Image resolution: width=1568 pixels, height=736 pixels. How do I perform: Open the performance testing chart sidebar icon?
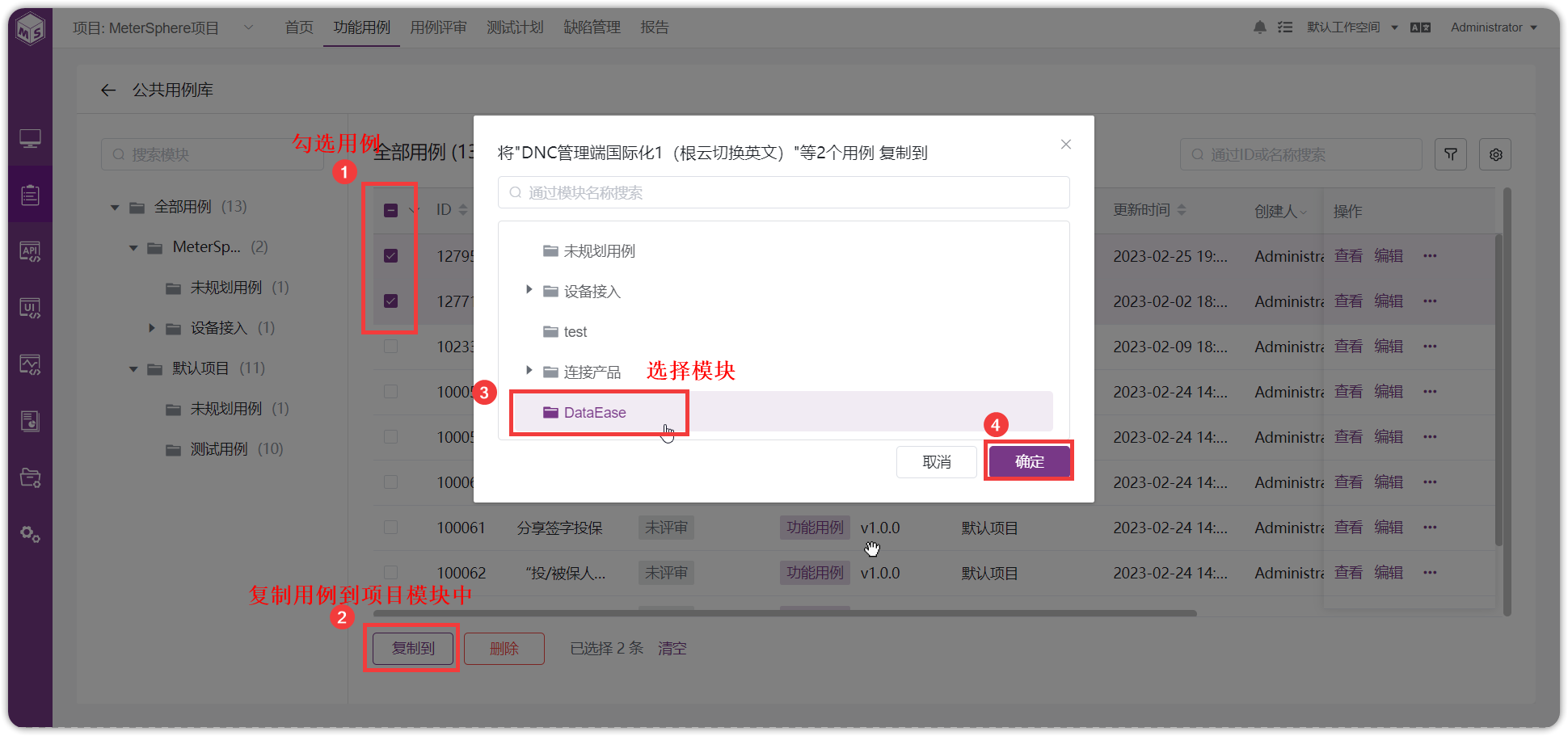coord(30,364)
